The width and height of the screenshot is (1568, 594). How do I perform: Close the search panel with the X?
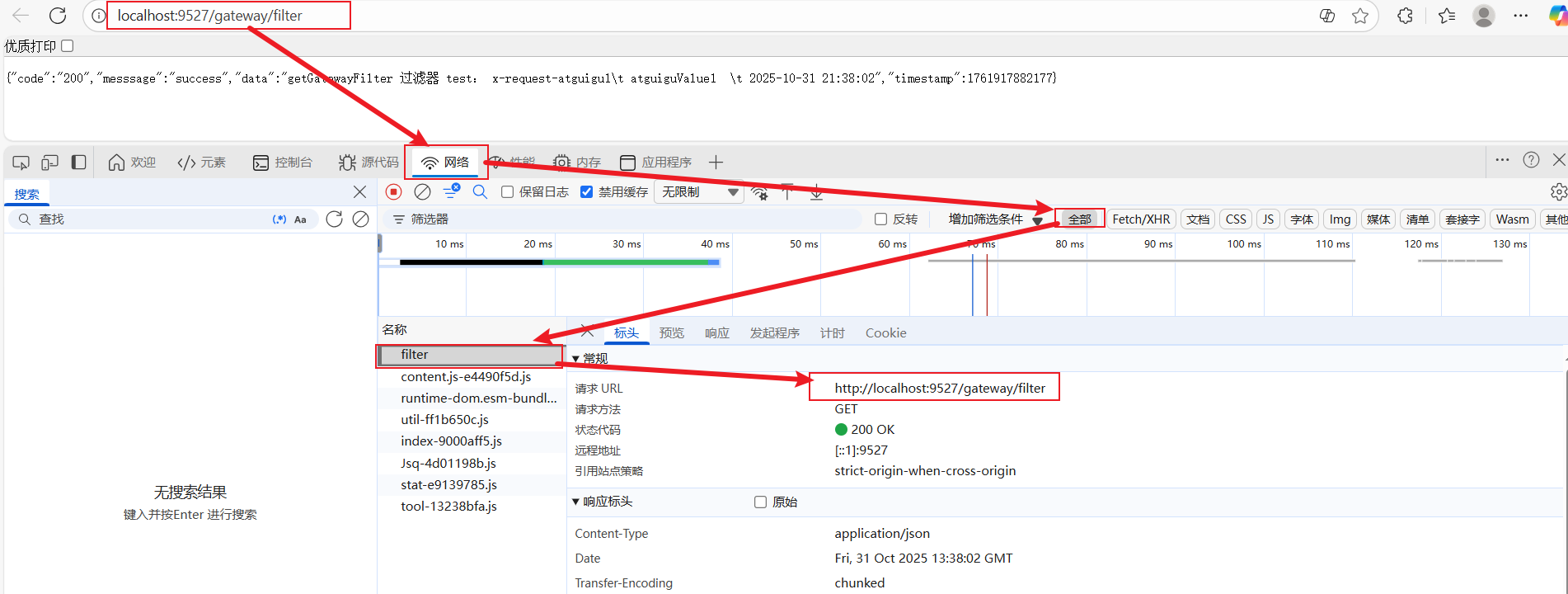359,192
